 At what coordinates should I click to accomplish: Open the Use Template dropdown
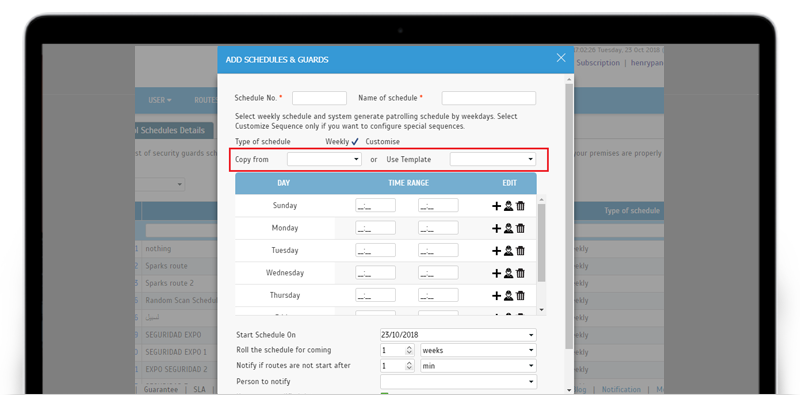coord(493,159)
